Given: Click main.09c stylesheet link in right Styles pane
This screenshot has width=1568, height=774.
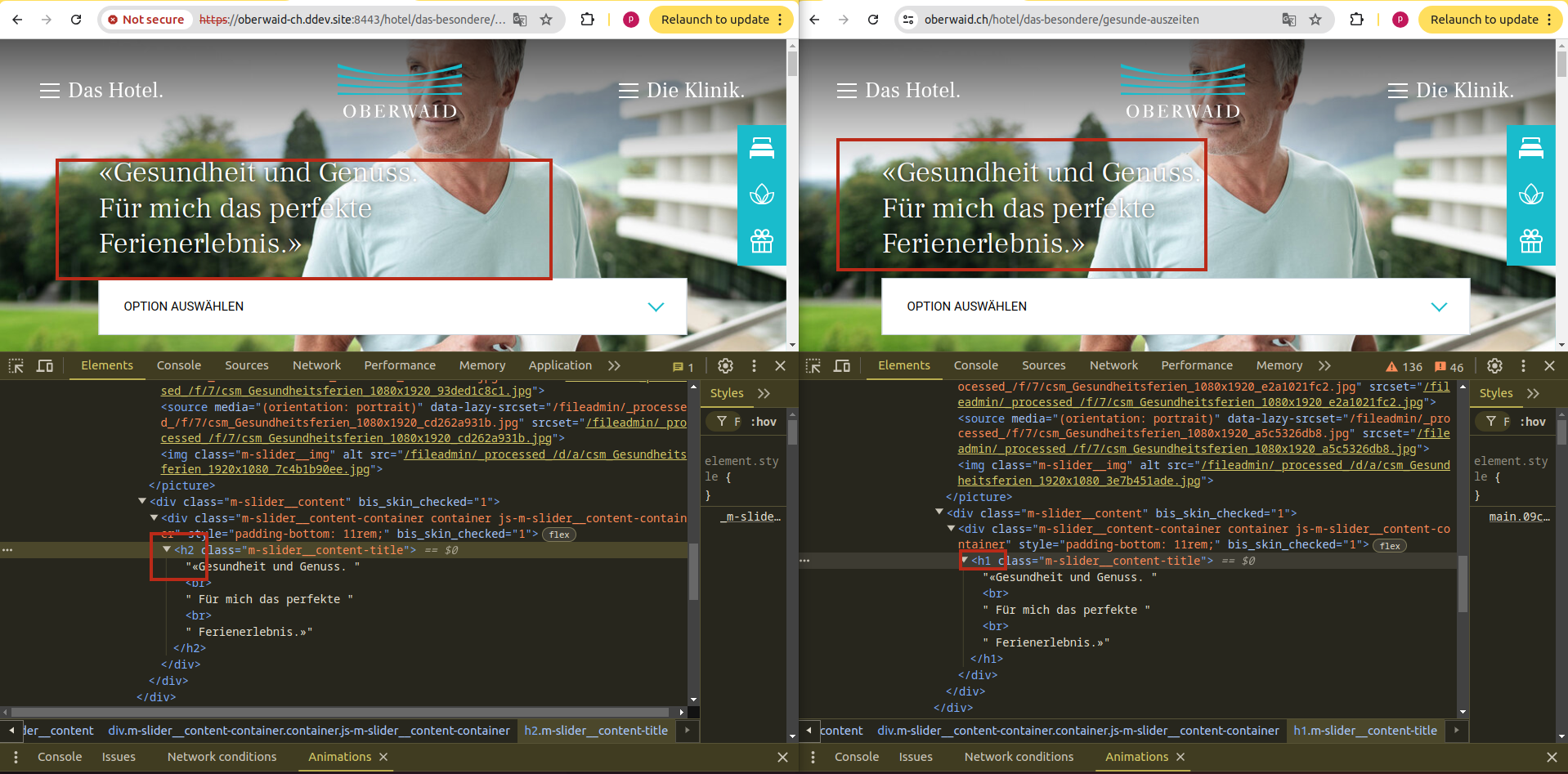Looking at the screenshot, I should [1519, 517].
